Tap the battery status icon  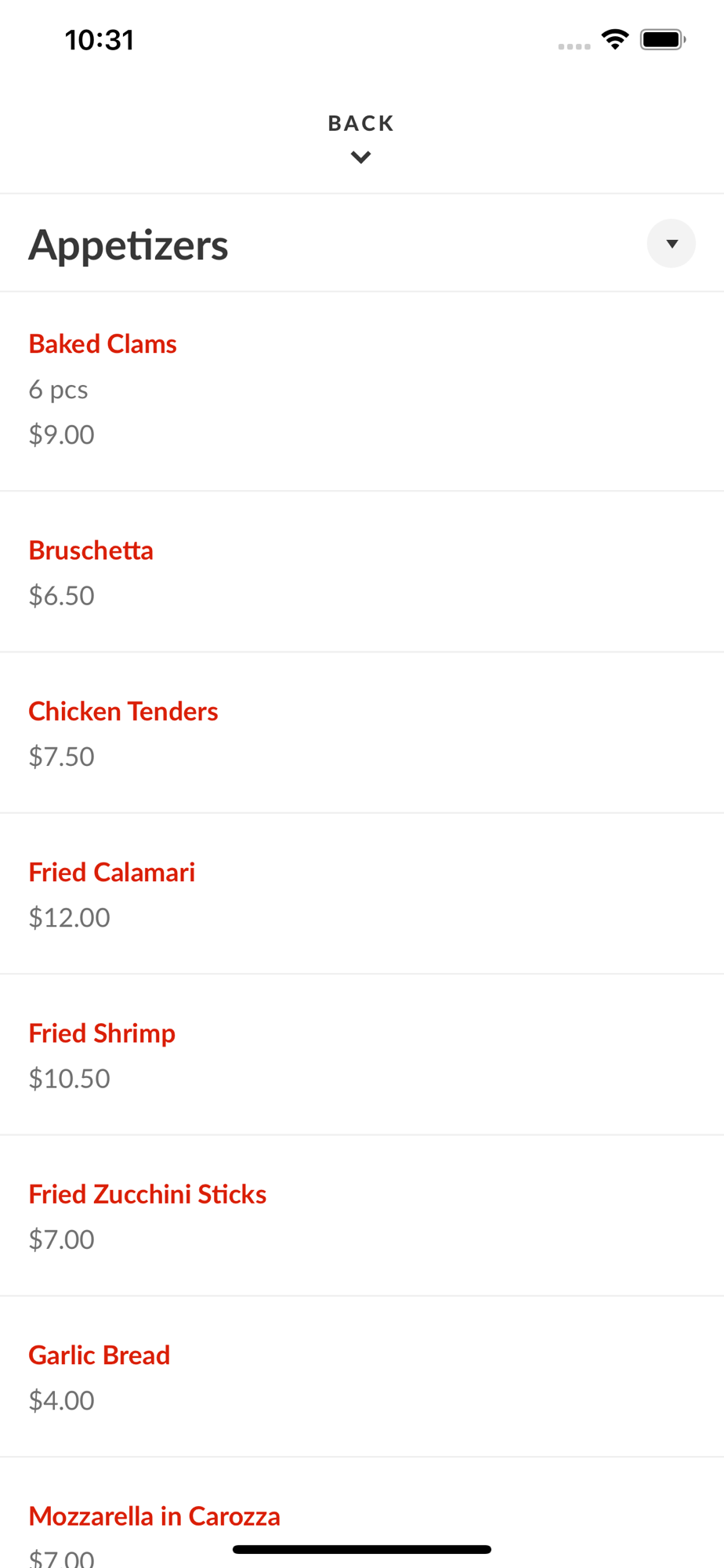662,39
